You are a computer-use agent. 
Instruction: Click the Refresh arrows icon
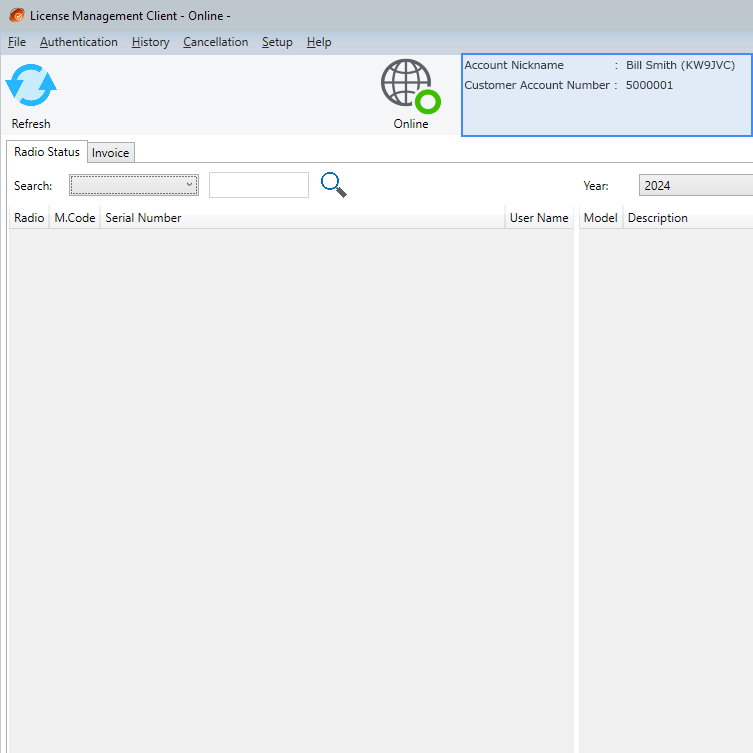31,86
